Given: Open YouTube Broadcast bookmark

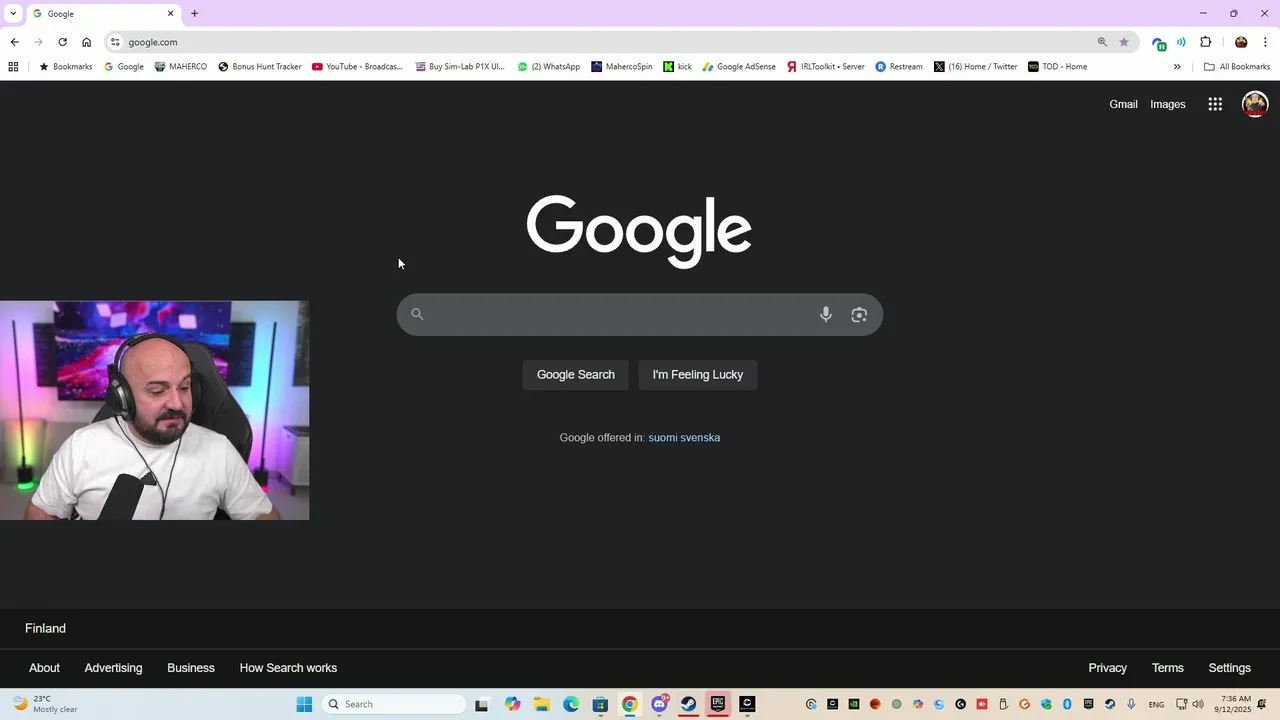Looking at the screenshot, I should 357,67.
